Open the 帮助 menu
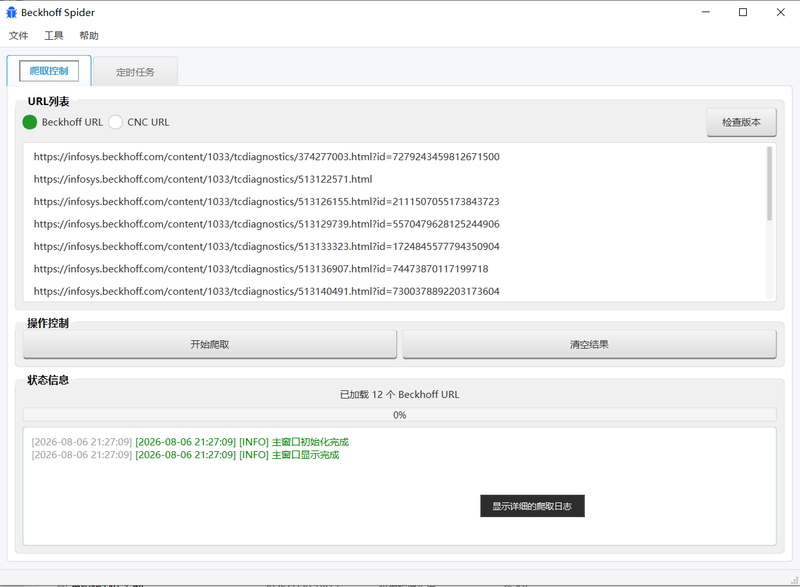The height and width of the screenshot is (587, 800). tap(89, 36)
